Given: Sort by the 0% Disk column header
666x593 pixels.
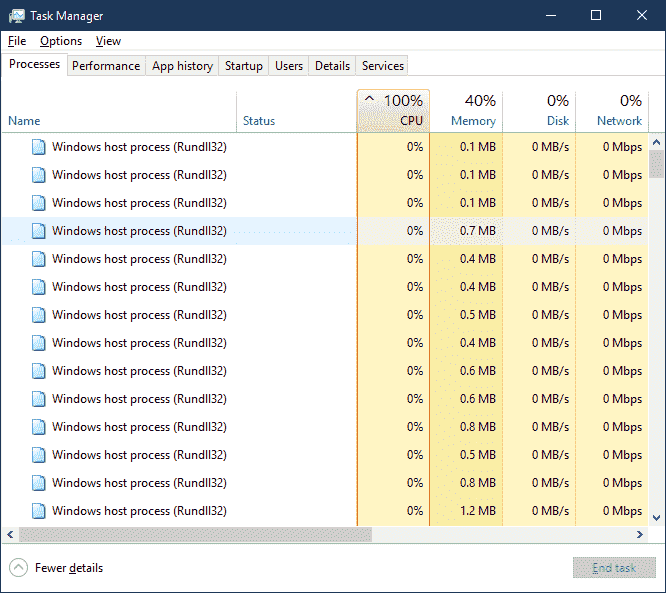Looking at the screenshot, I should tap(539, 111).
